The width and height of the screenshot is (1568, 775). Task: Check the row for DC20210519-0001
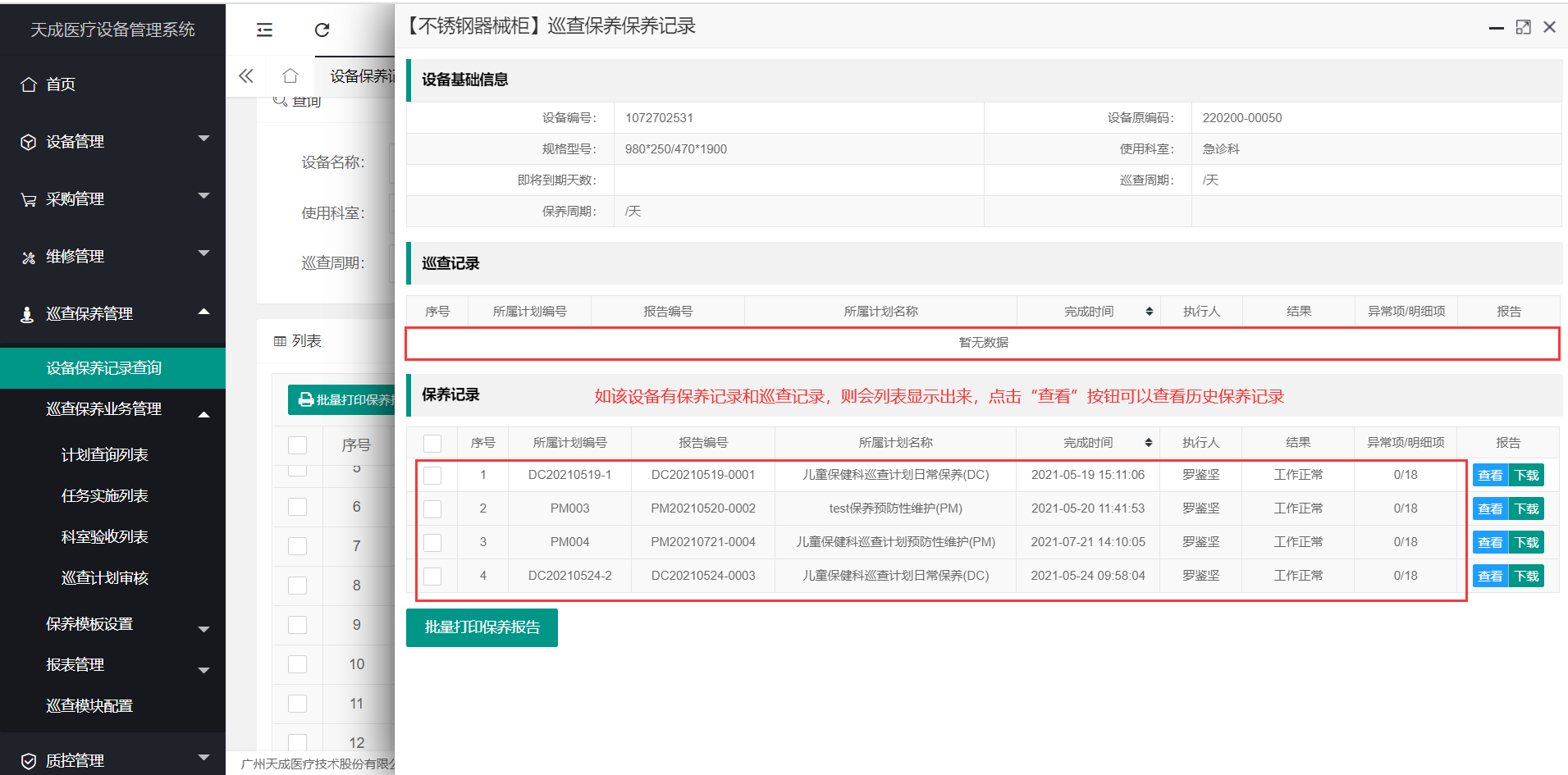(432, 476)
